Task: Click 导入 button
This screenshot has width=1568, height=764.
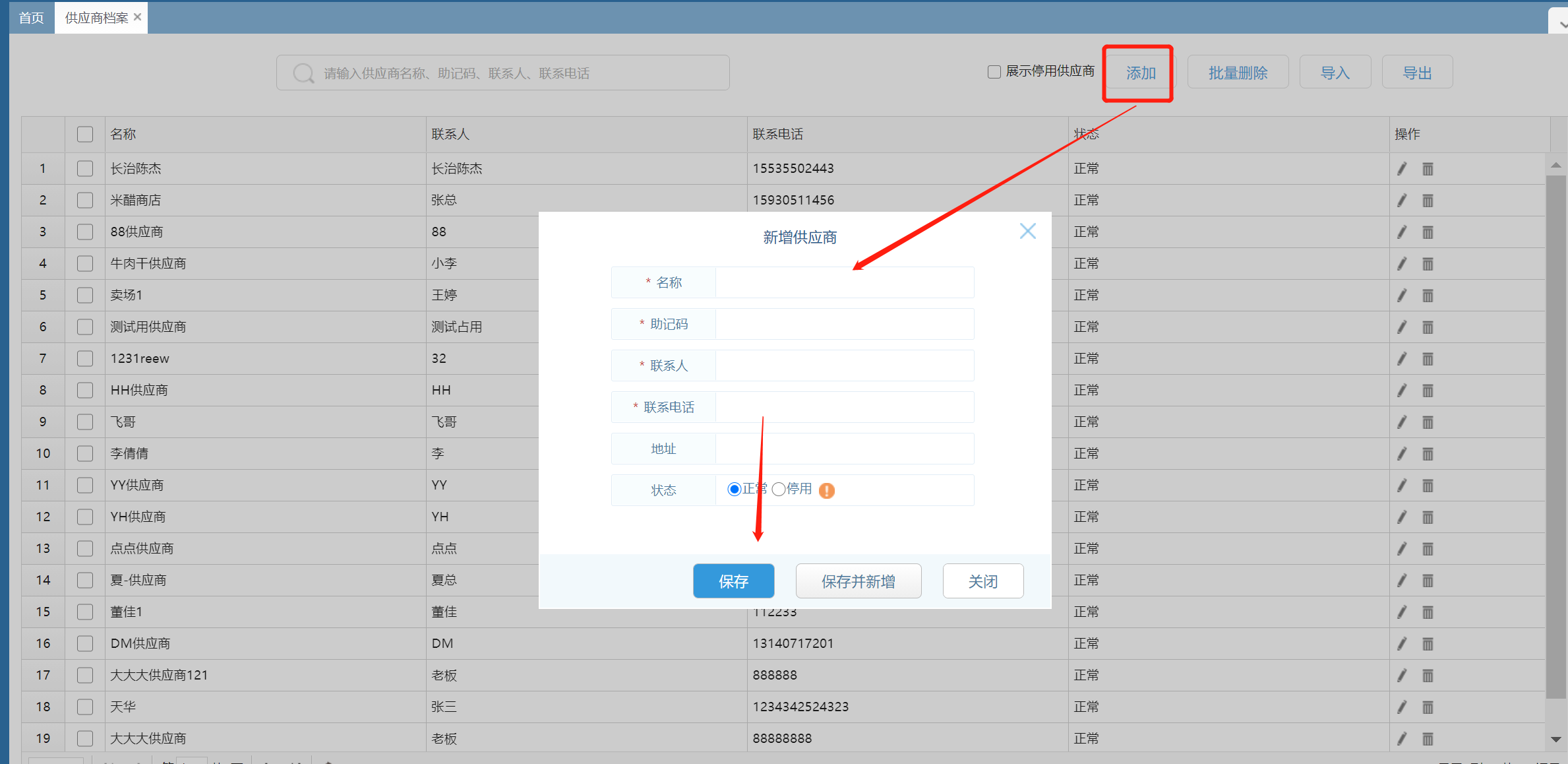Action: [1335, 73]
